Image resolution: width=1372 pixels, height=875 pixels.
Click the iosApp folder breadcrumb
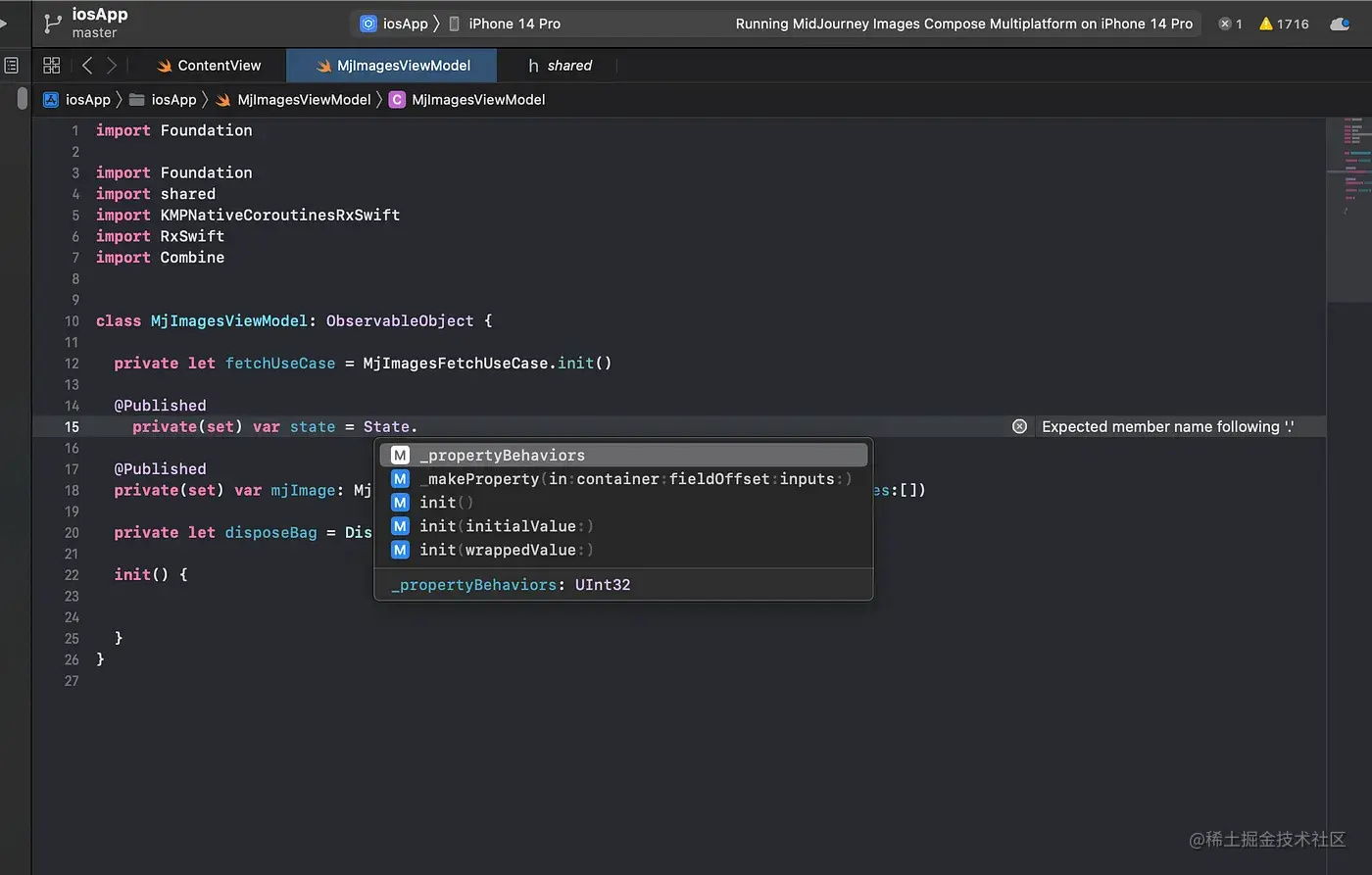coord(163,99)
